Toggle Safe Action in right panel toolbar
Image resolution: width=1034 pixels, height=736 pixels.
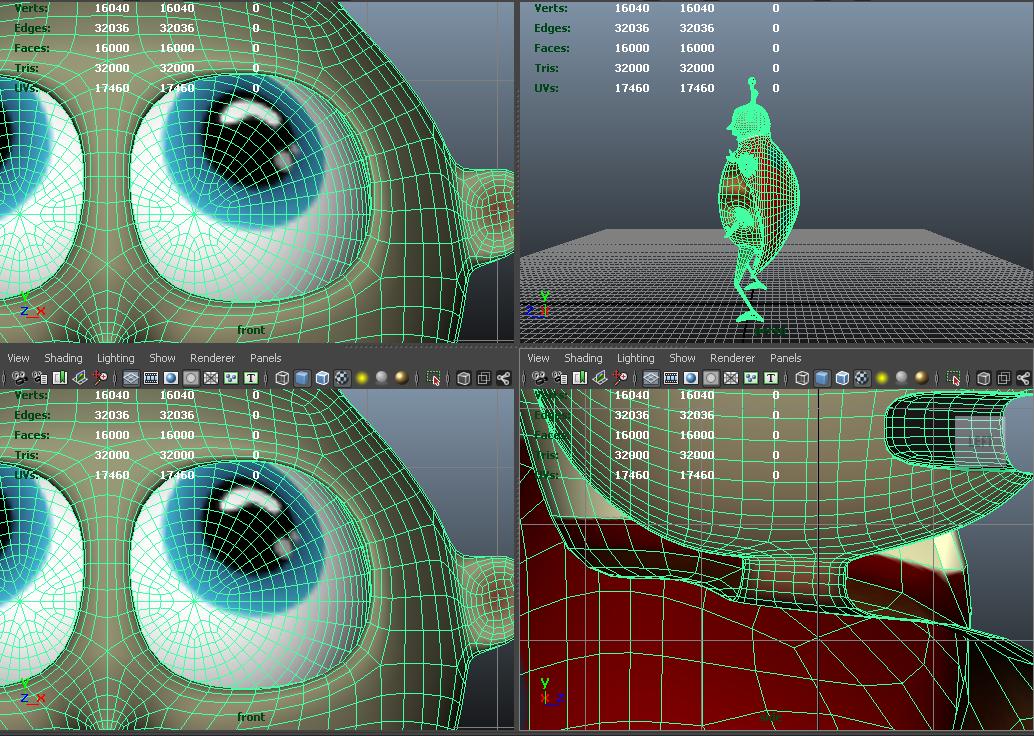point(750,378)
